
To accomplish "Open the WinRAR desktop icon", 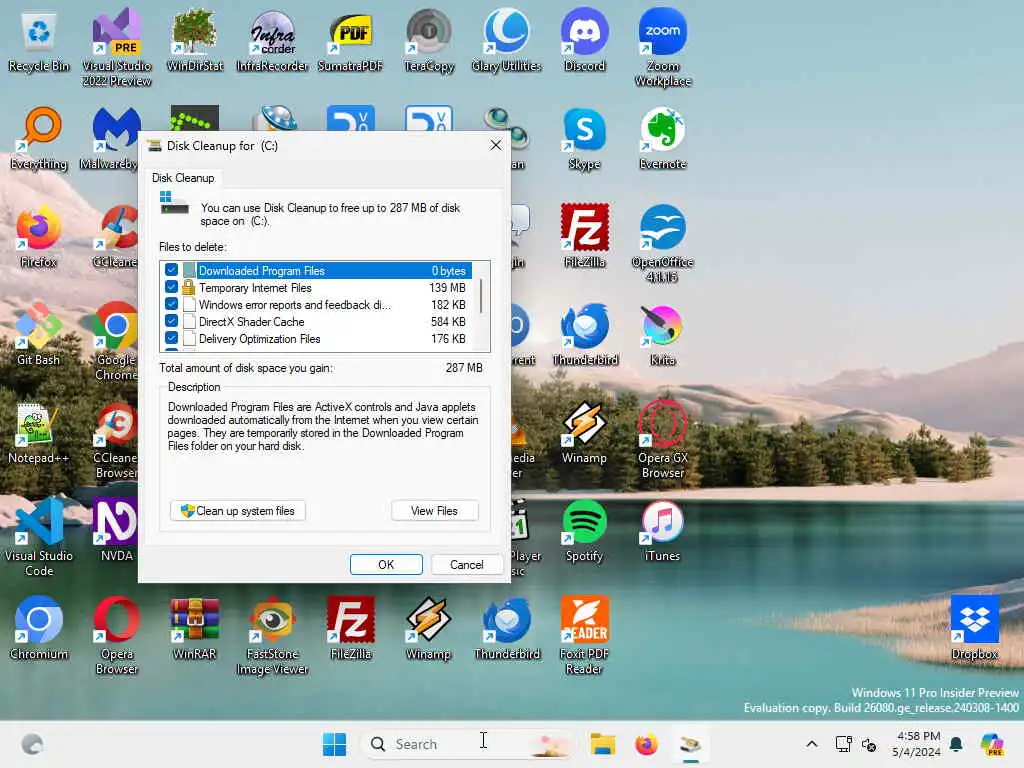I will (195, 628).
